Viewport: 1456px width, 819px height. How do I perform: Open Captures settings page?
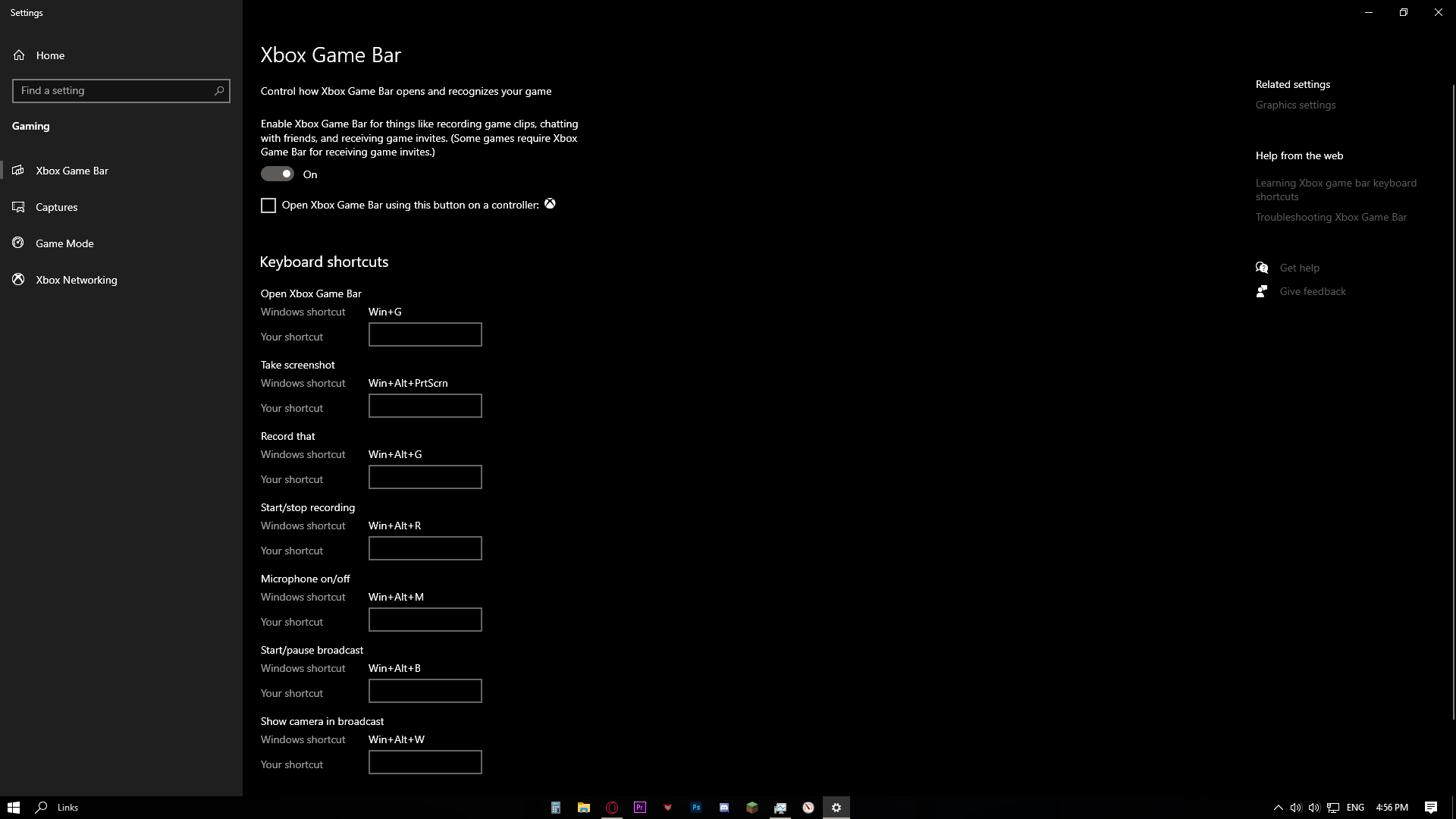pos(121,207)
